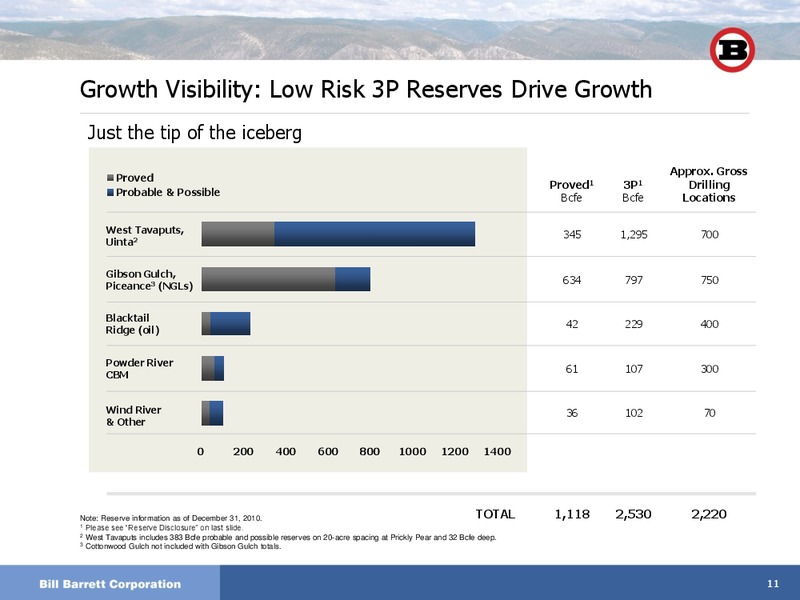Click the drilling locations value 70
This screenshot has height=600, width=800.
click(710, 413)
